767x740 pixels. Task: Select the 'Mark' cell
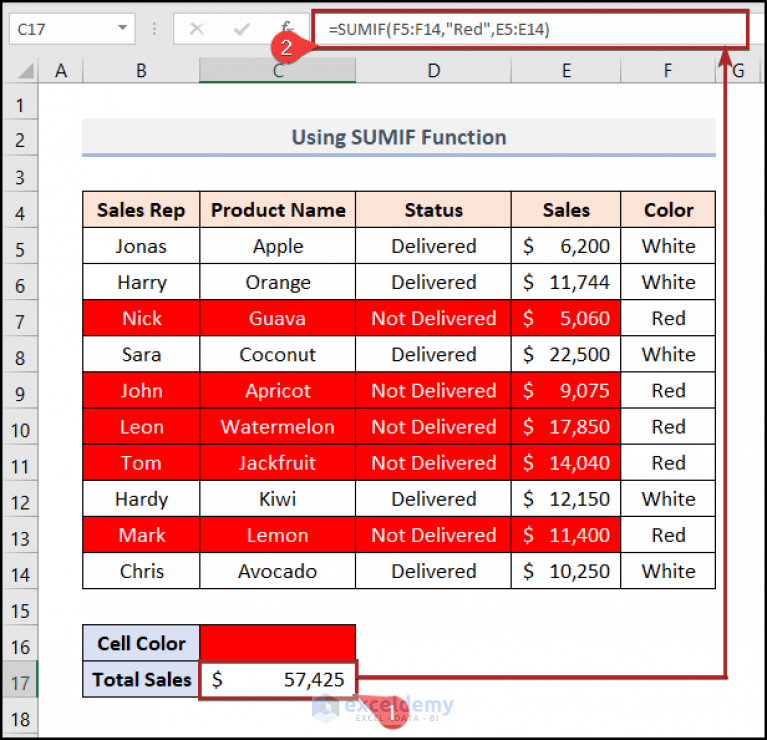point(141,536)
